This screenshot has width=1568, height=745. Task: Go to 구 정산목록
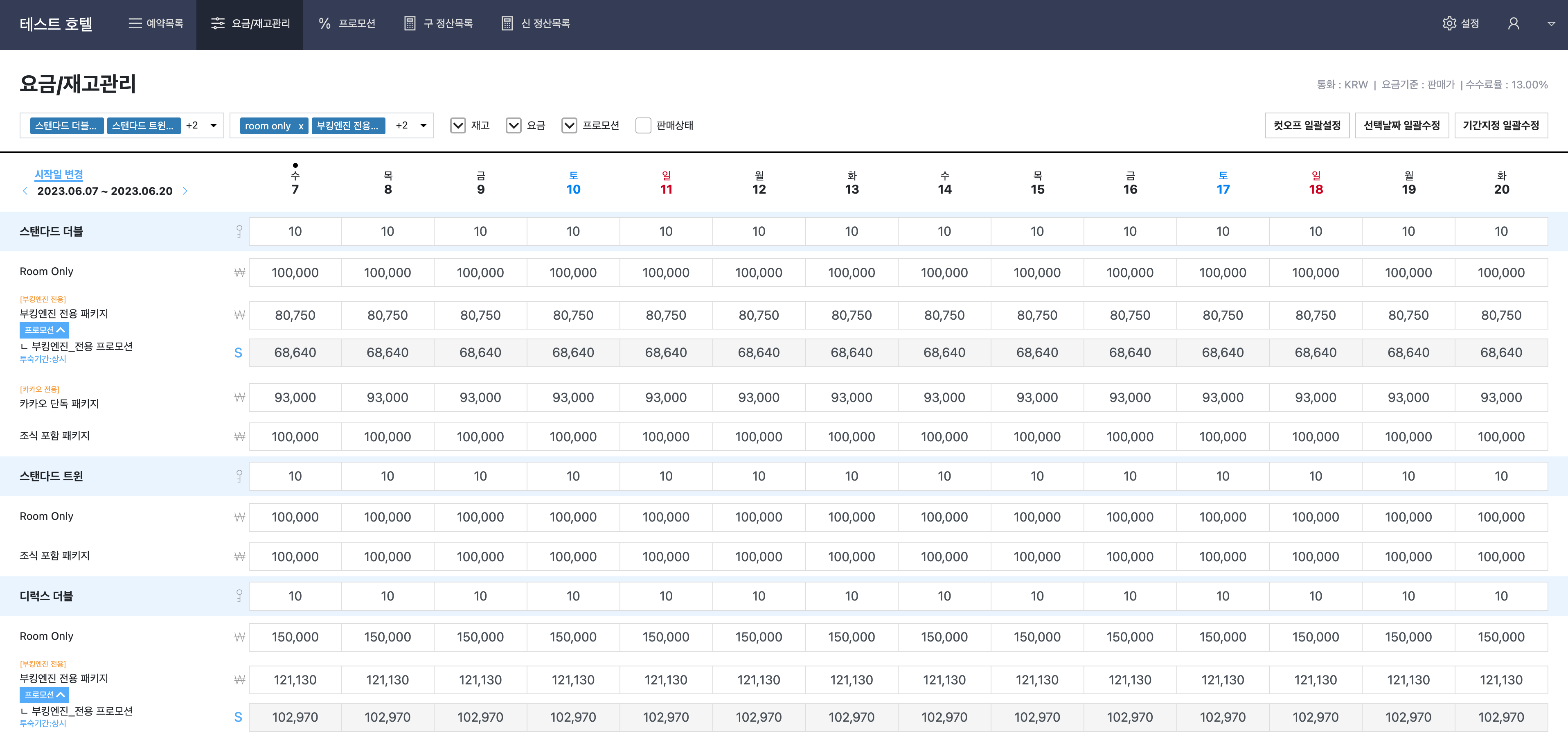pos(438,23)
